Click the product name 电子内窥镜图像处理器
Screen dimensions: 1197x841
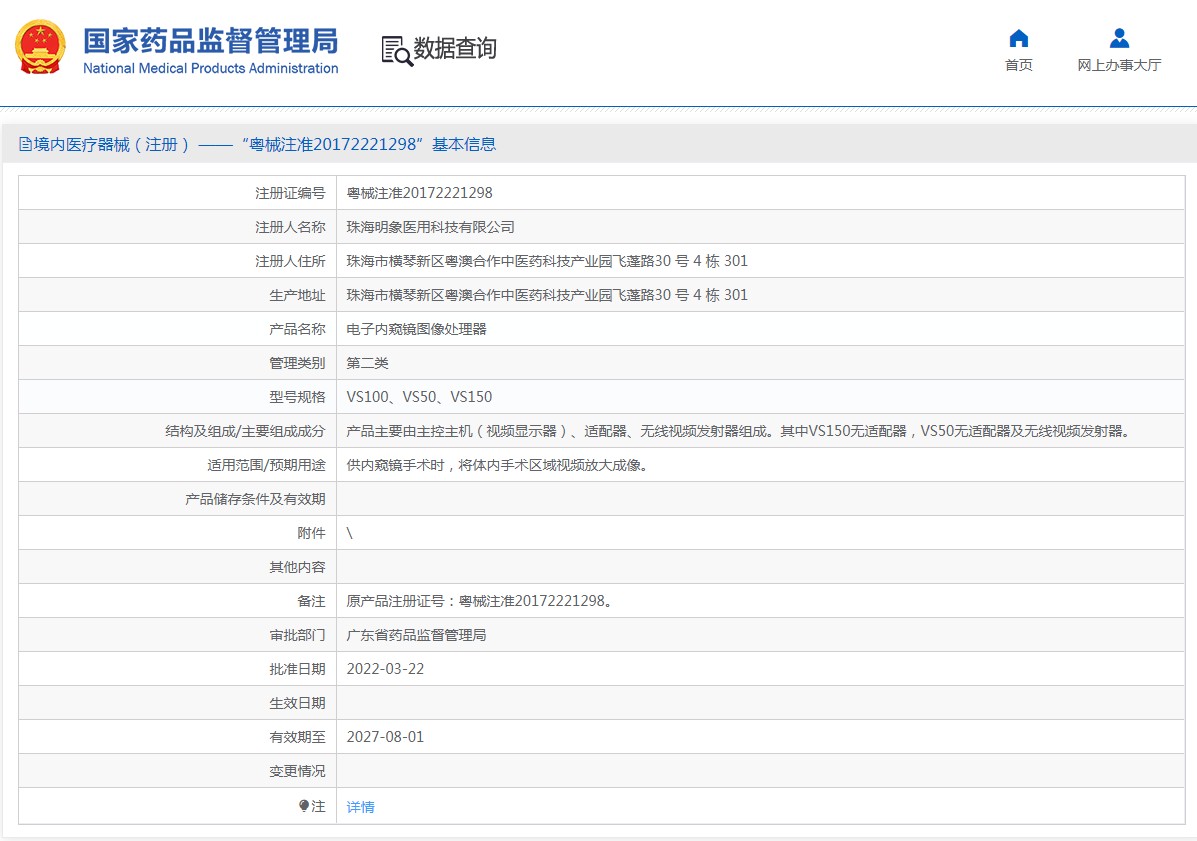click(416, 329)
